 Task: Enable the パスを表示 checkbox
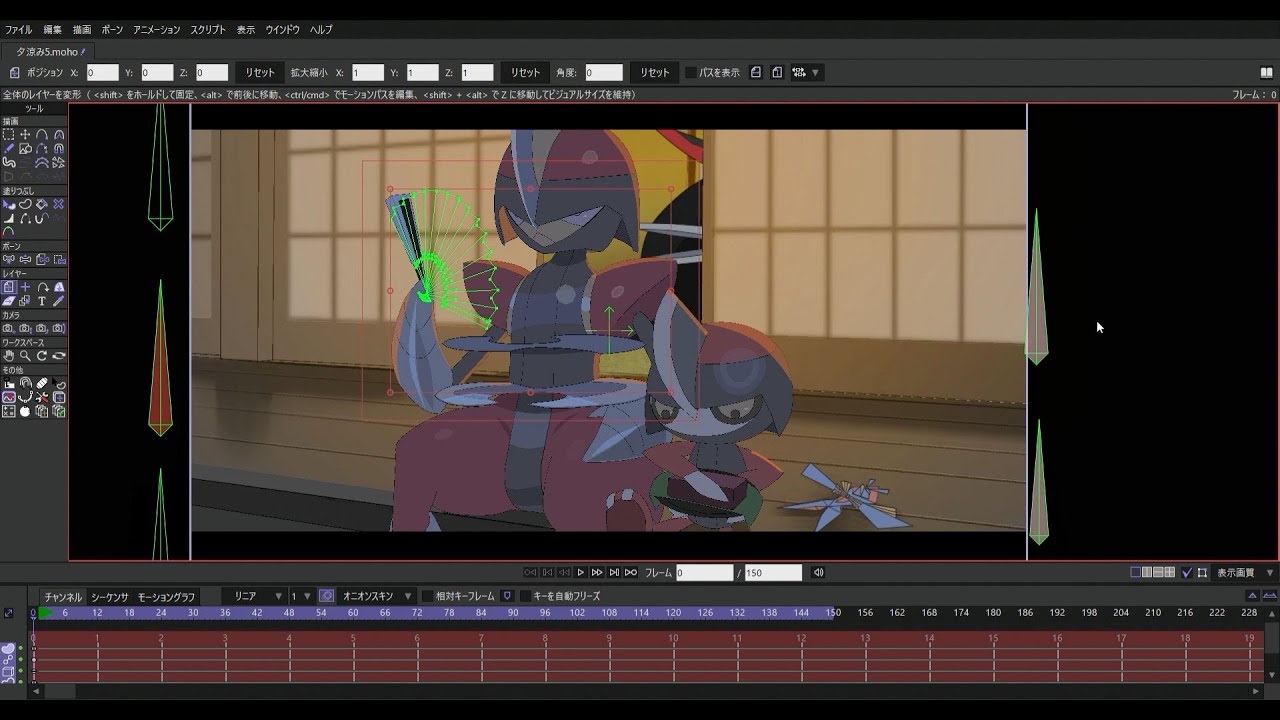click(691, 73)
